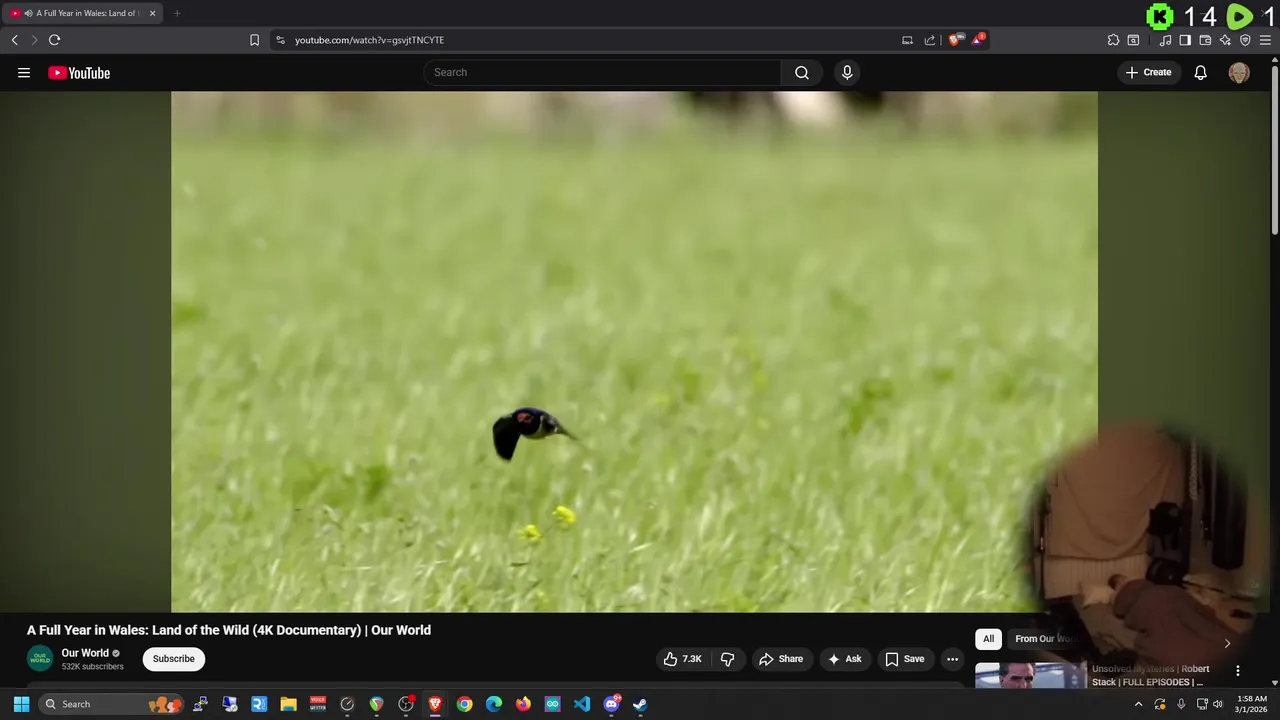Open Steam from the taskbar
The image size is (1280, 720).
(x=640, y=704)
